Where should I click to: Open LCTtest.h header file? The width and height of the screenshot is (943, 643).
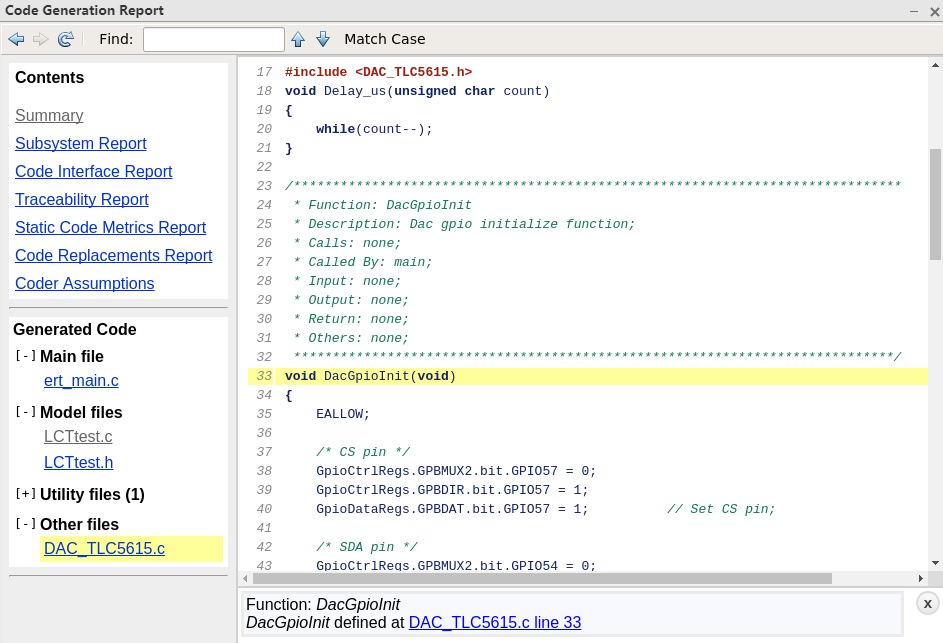(78, 463)
